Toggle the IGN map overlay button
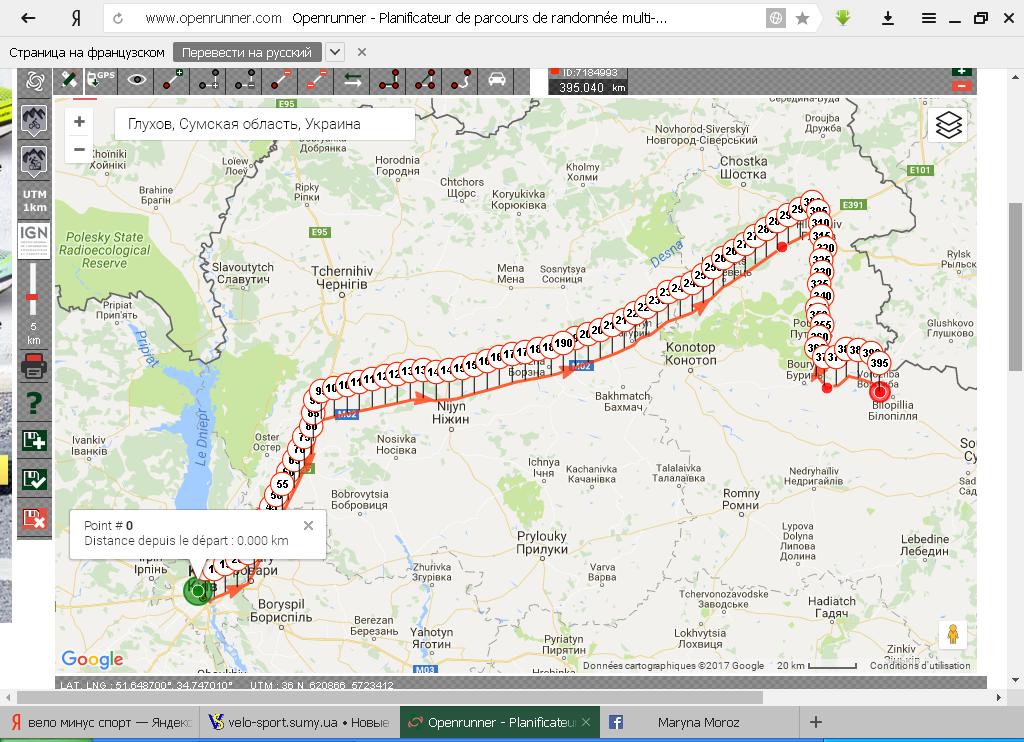This screenshot has height=742, width=1024. click(x=35, y=240)
